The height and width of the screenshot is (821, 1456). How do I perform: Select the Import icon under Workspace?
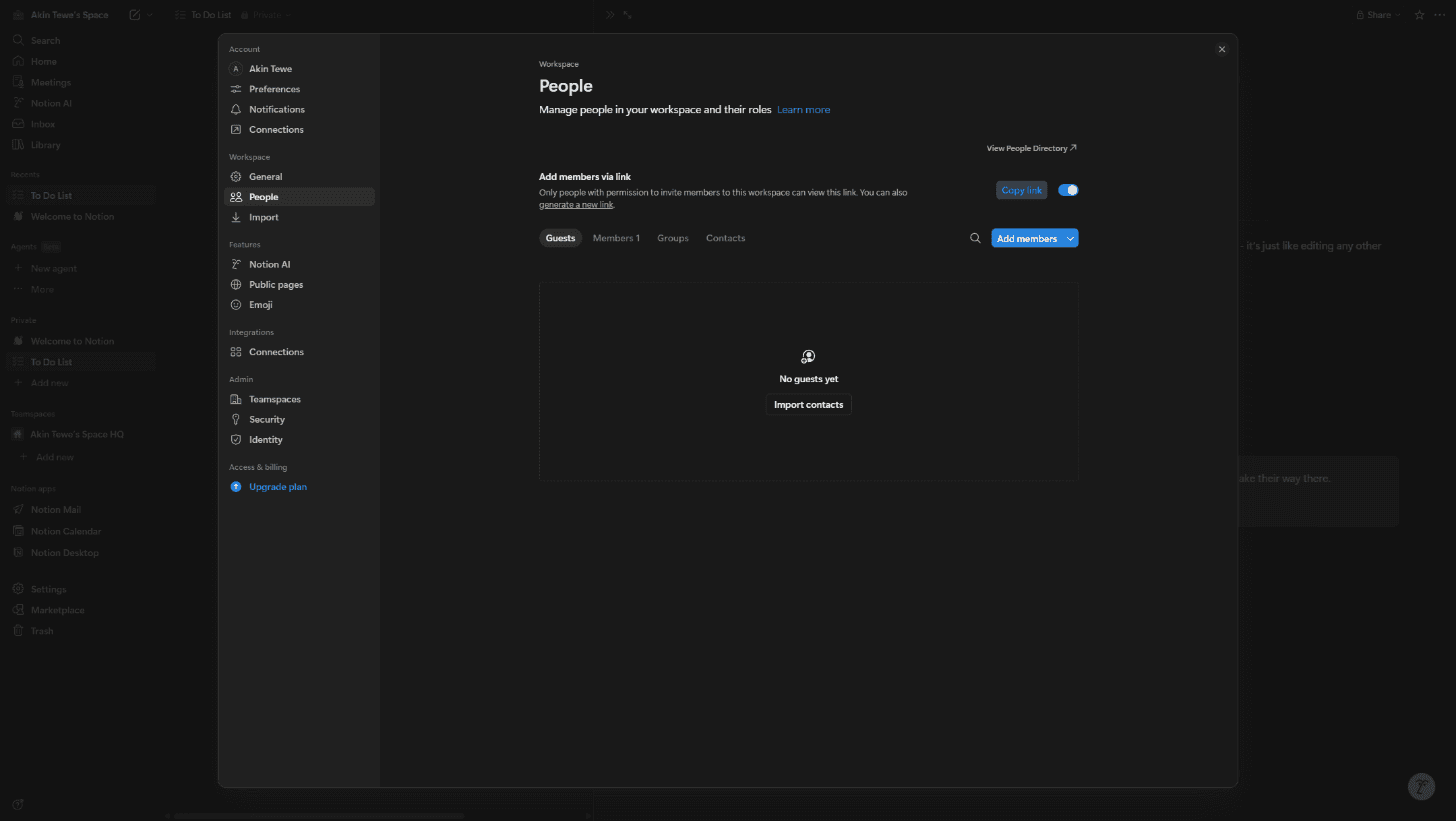[236, 217]
